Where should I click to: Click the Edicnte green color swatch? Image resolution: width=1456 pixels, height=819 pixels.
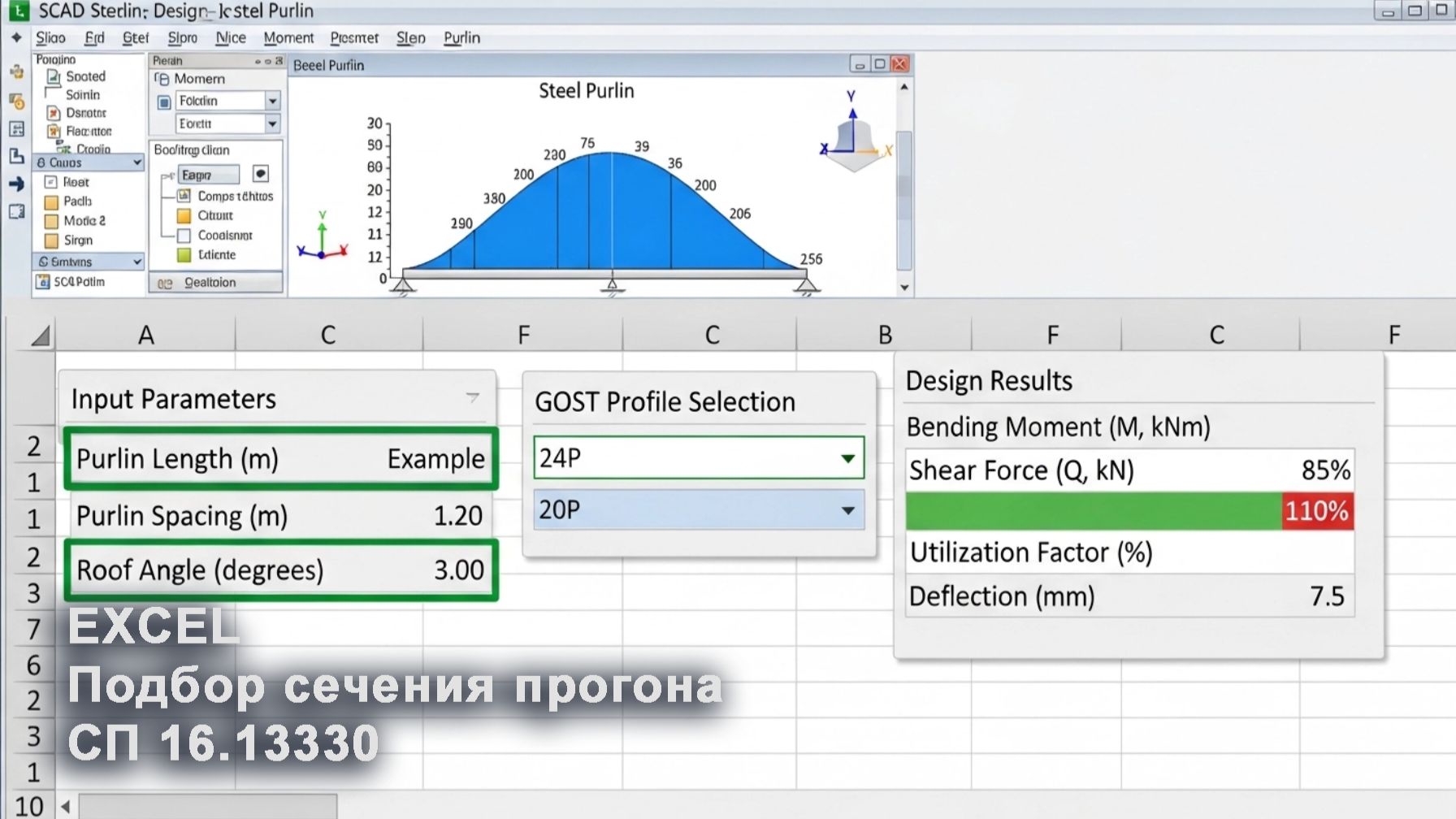coord(184,255)
